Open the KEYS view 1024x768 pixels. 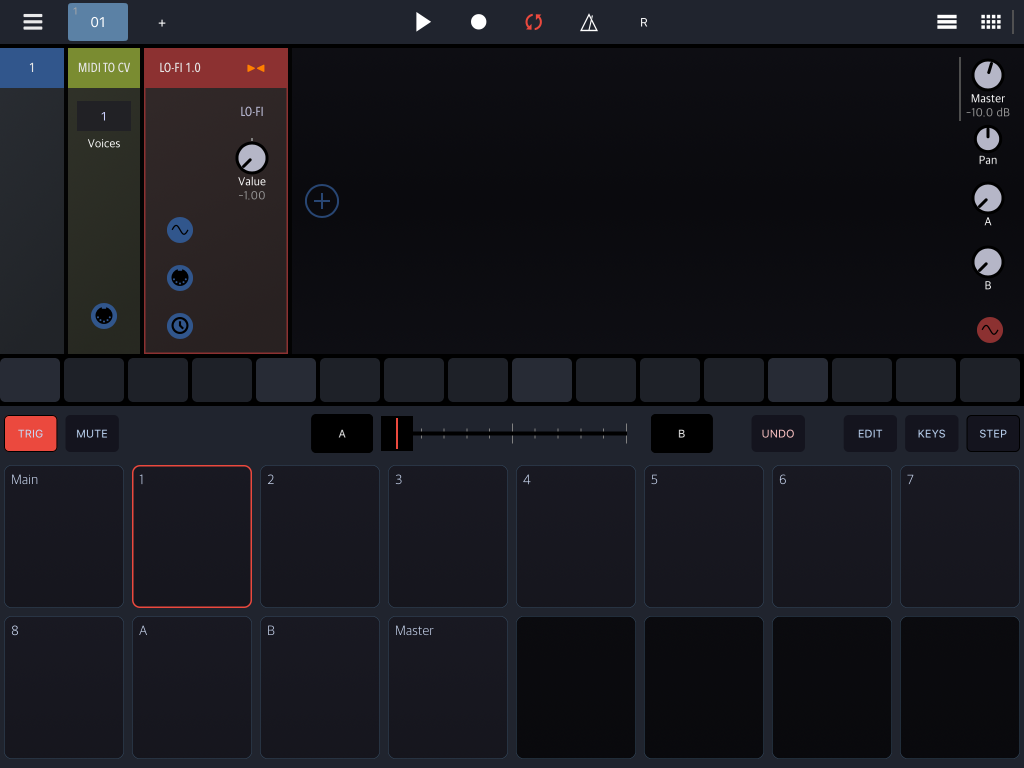coord(931,434)
